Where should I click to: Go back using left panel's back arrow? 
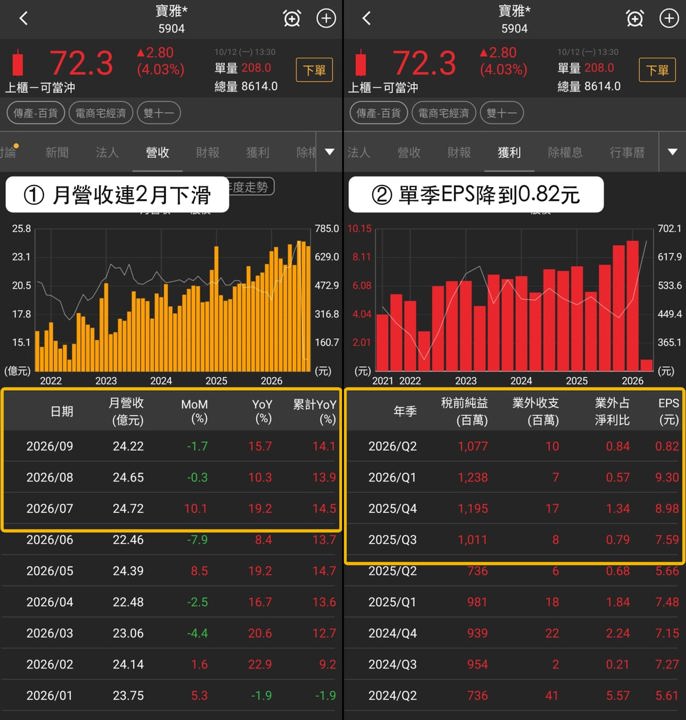[24, 18]
